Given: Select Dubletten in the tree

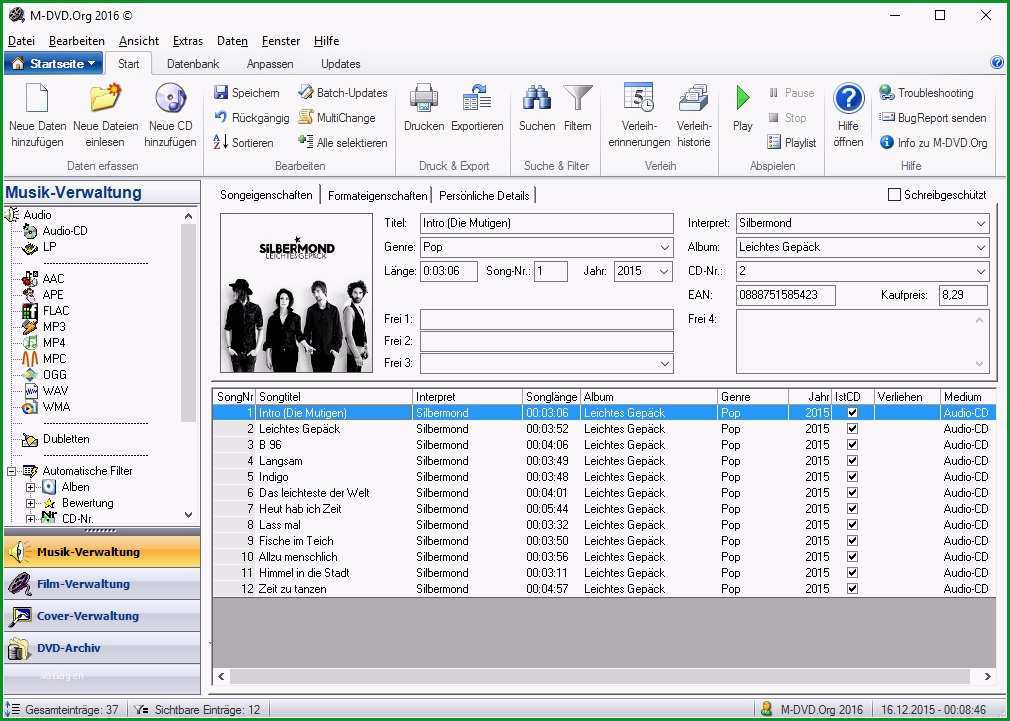Looking at the screenshot, I should click(x=66, y=439).
